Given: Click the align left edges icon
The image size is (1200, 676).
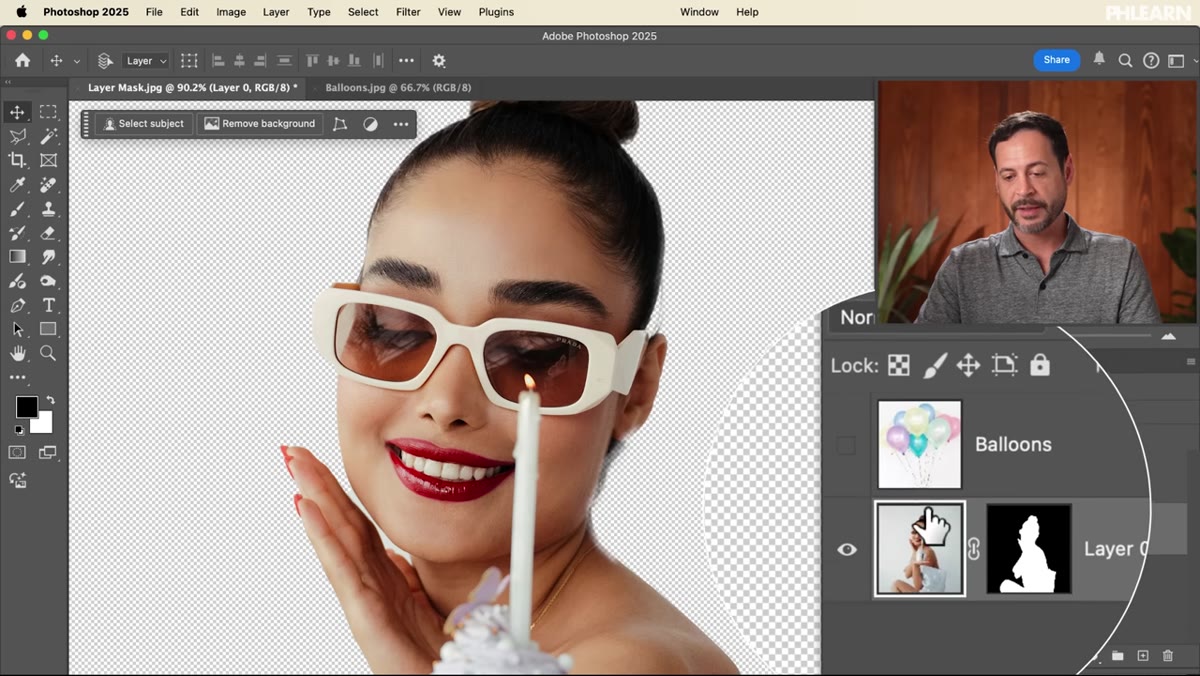Looking at the screenshot, I should pos(218,61).
